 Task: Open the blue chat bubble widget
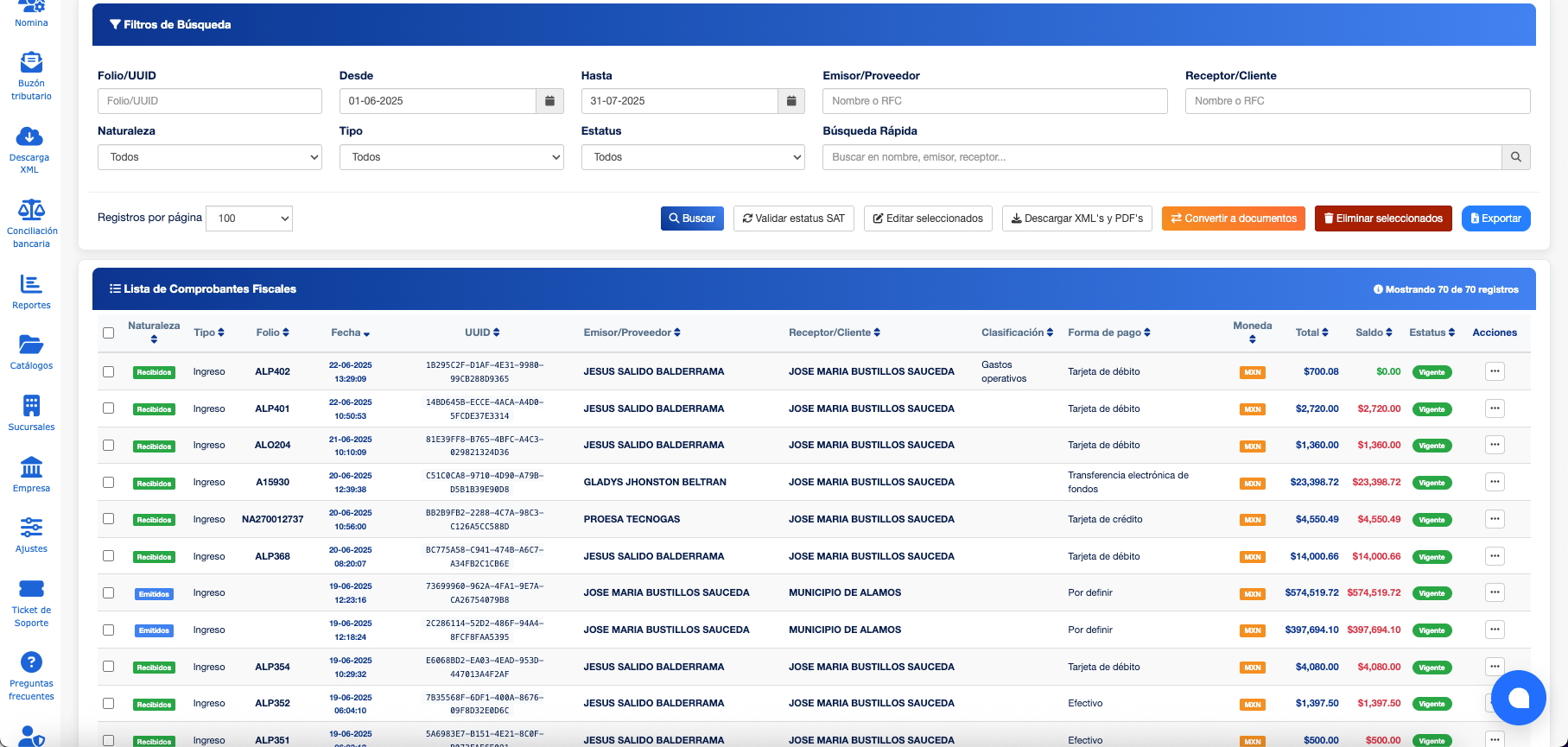click(1518, 698)
